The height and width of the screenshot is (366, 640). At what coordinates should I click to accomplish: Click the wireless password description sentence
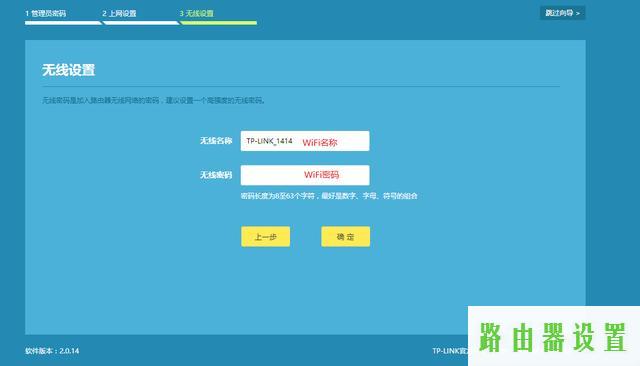click(x=154, y=100)
